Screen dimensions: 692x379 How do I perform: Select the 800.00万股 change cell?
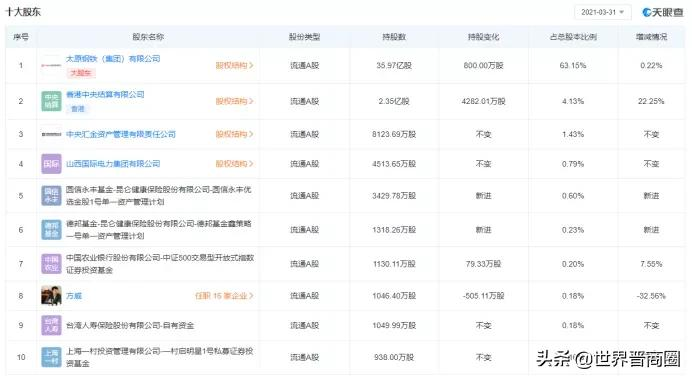pos(484,65)
